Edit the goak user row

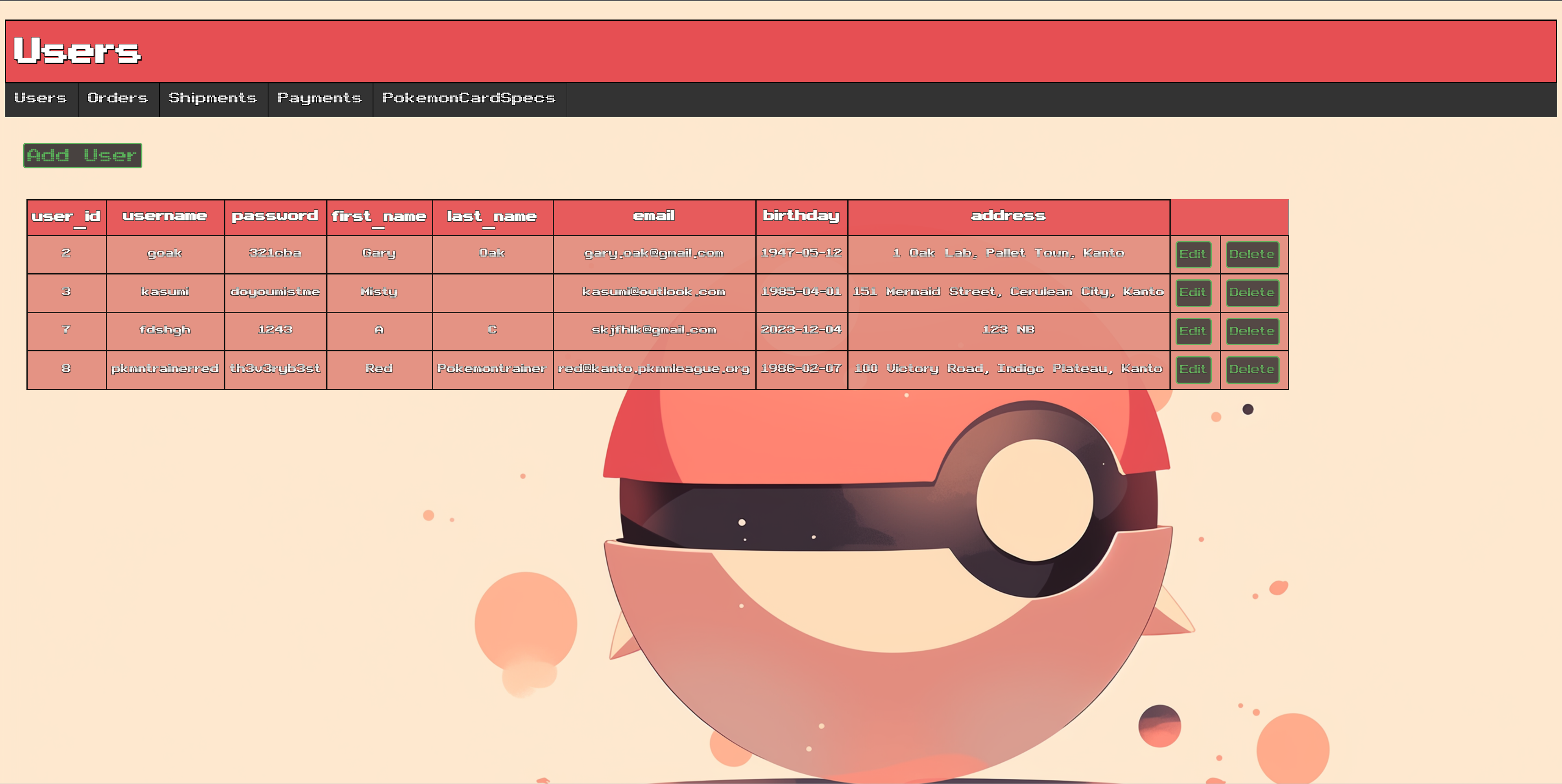point(1193,254)
